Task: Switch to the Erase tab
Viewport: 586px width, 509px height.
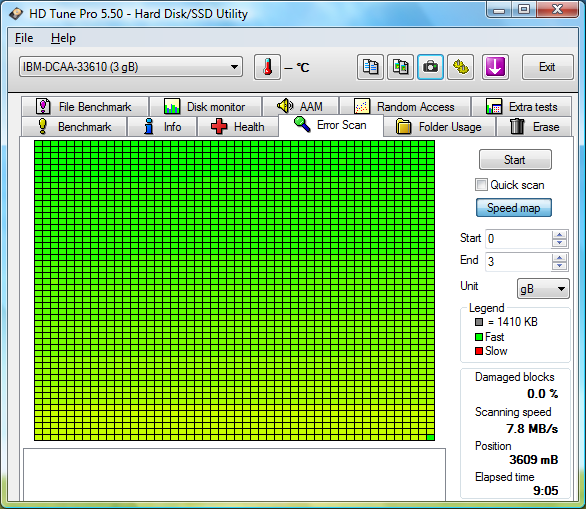Action: [534, 127]
